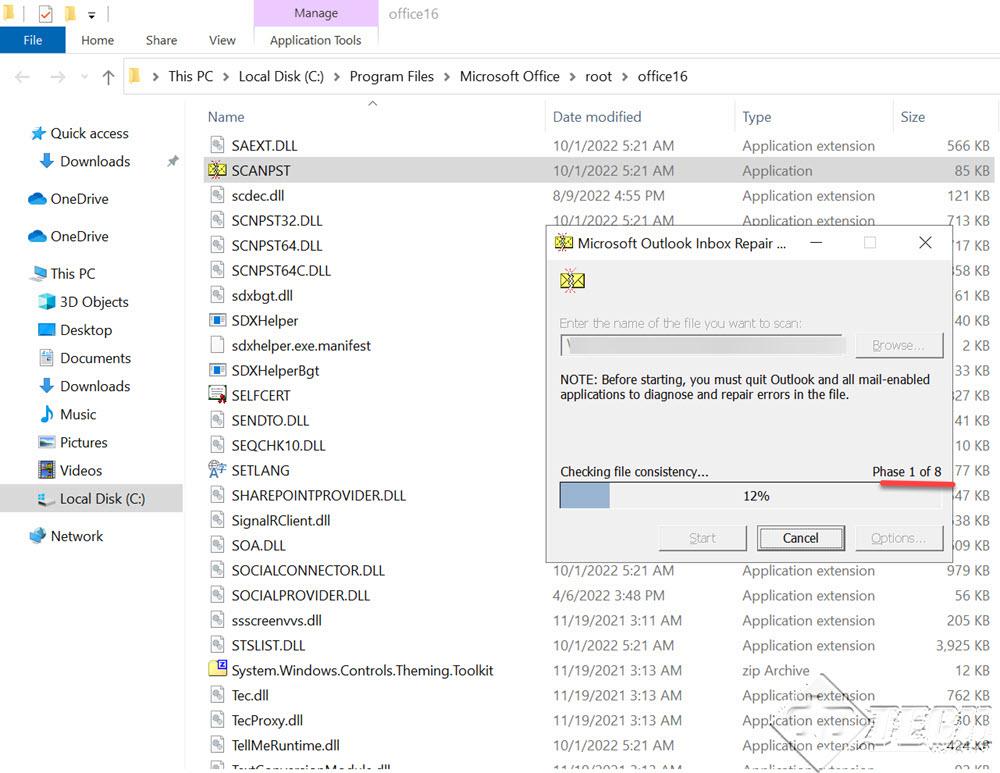Click the Music note icon
1000x773 pixels.
click(x=47, y=414)
